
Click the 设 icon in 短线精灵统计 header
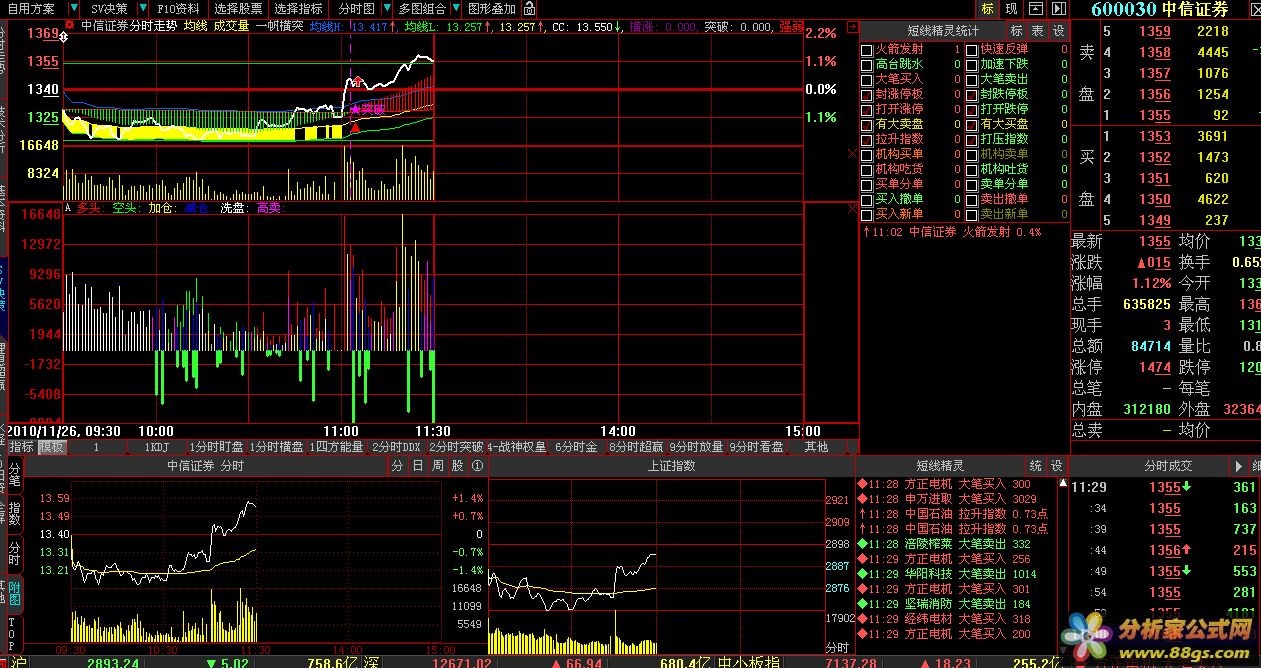[x=1059, y=30]
